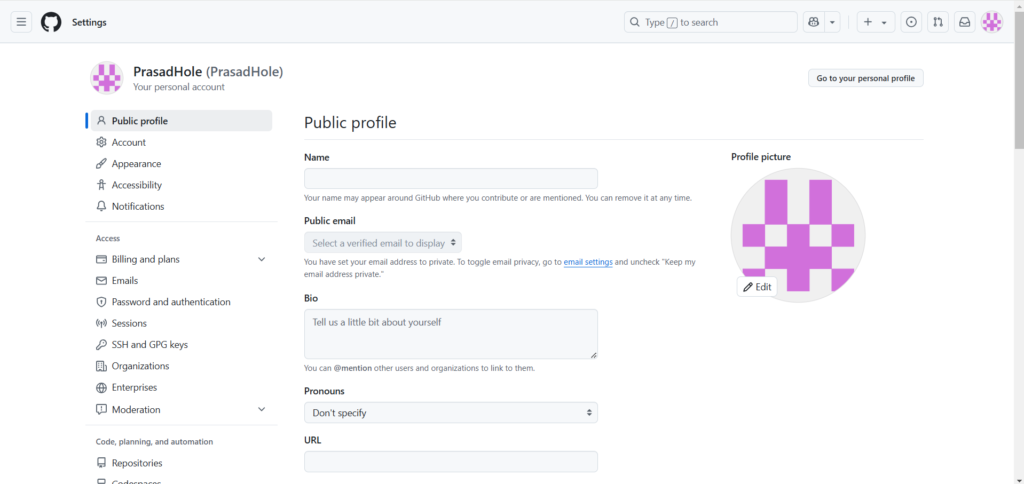Open the Public email dropdown
This screenshot has height=484, width=1024.
(383, 243)
